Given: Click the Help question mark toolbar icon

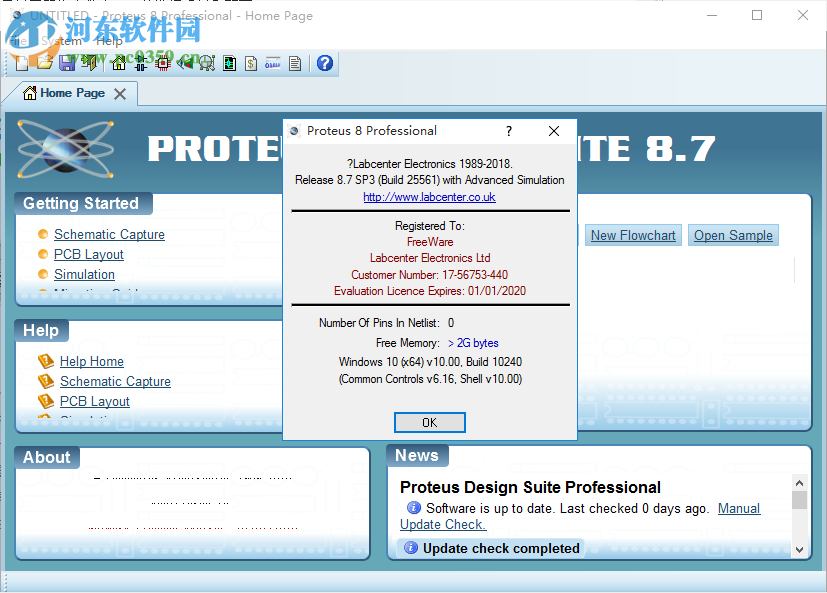Looking at the screenshot, I should coord(324,63).
